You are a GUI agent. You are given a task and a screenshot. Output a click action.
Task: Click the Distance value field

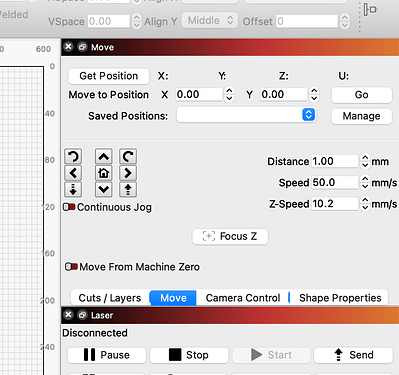(x=335, y=161)
